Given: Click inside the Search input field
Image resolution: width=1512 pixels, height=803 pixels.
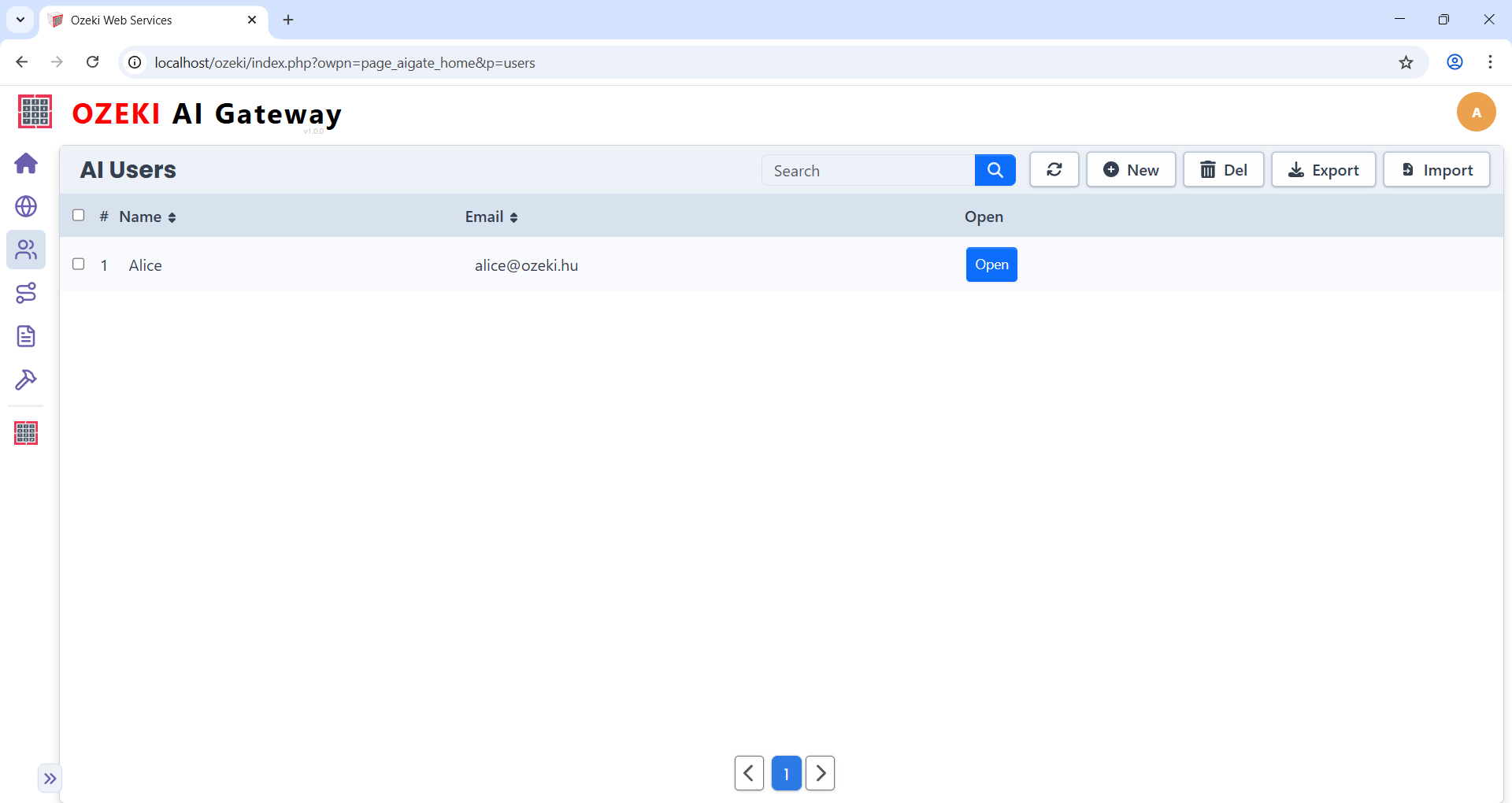Looking at the screenshot, I should coord(868,171).
